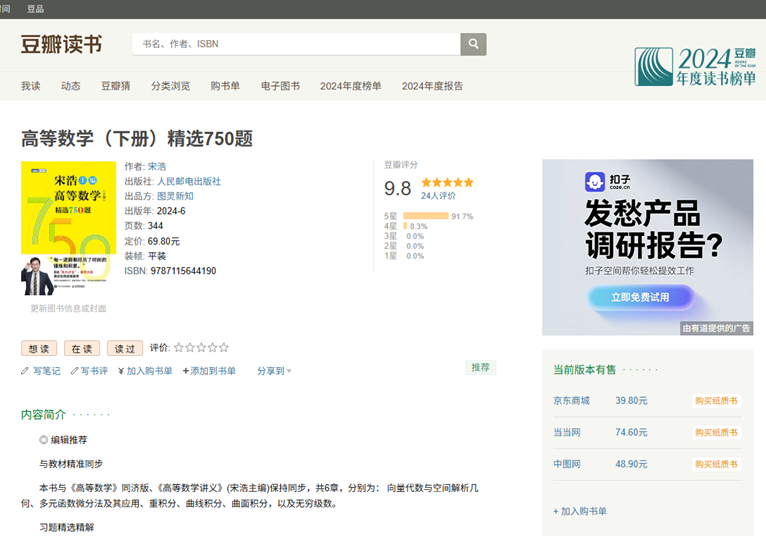The image size is (766, 544).
Task: Open the 电子图书 nav item
Action: click(280, 86)
